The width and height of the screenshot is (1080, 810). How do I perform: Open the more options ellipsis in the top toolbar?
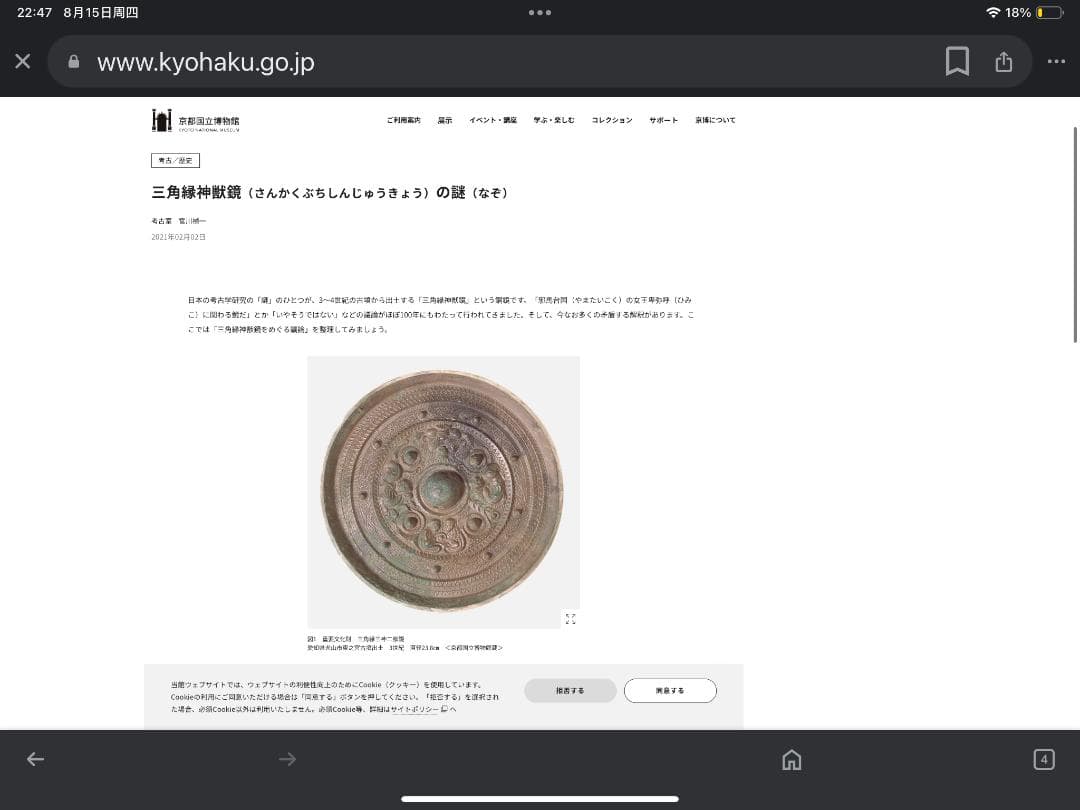point(1057,61)
